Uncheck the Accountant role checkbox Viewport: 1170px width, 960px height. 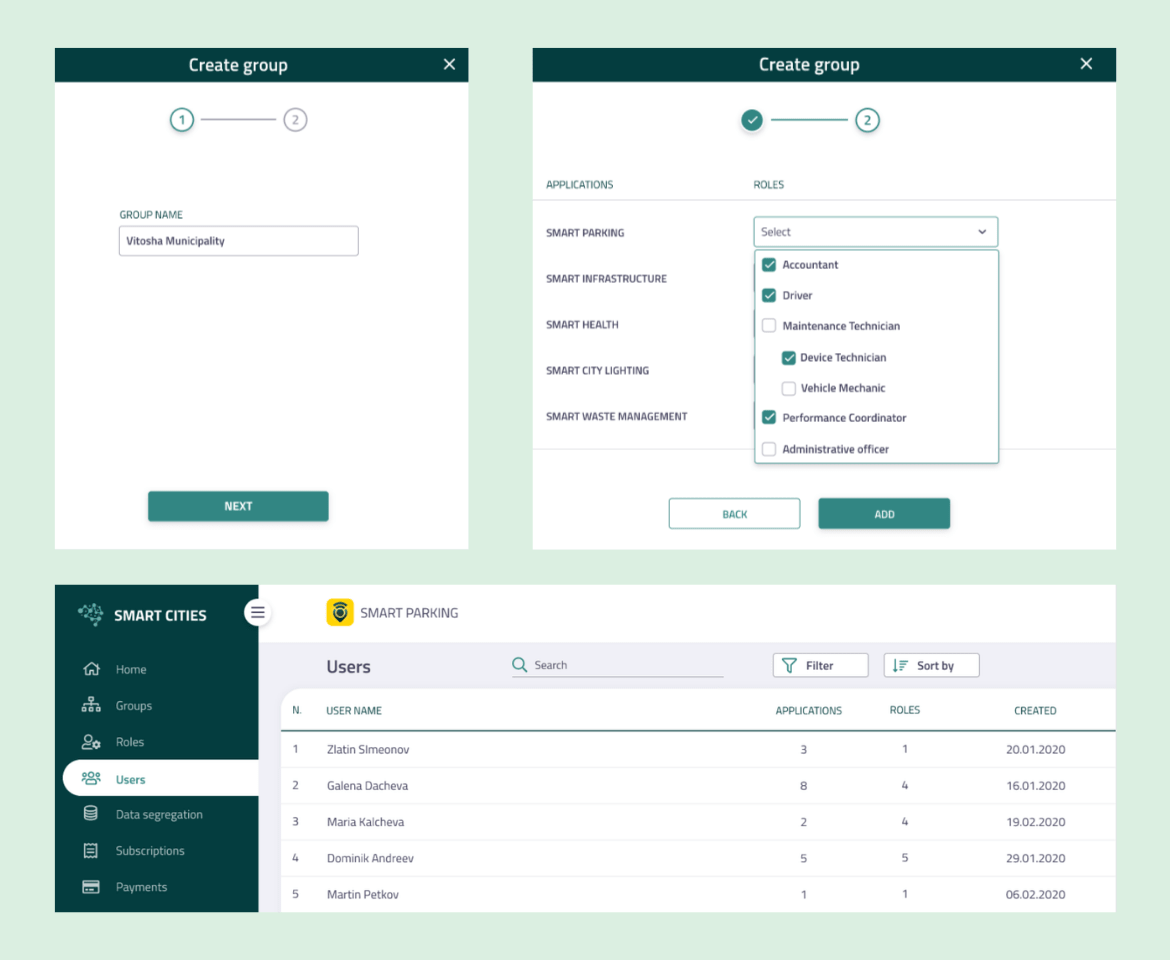(x=769, y=265)
